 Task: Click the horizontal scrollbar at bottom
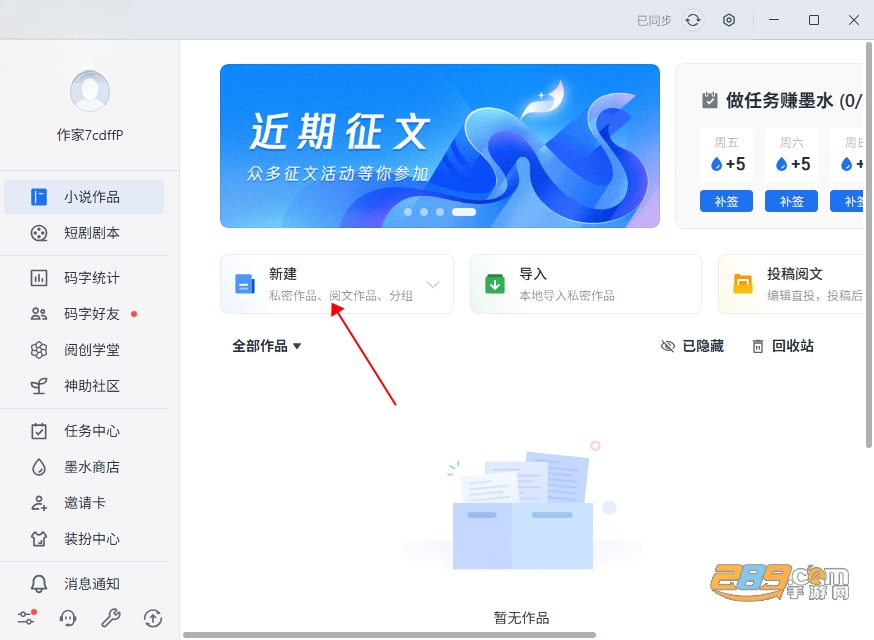click(390, 635)
